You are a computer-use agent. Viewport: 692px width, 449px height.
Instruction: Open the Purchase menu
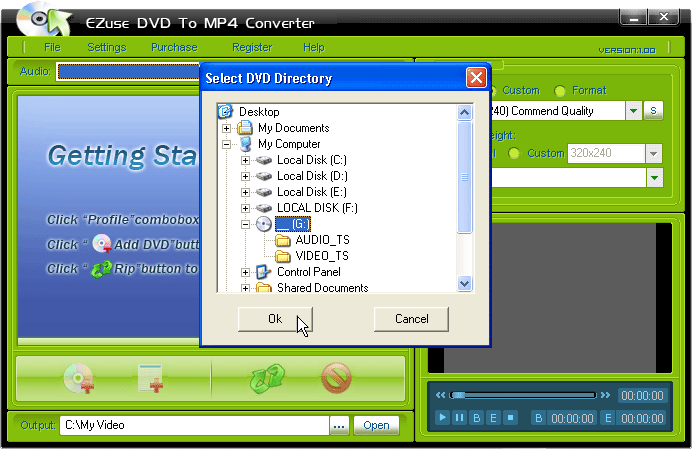point(174,47)
